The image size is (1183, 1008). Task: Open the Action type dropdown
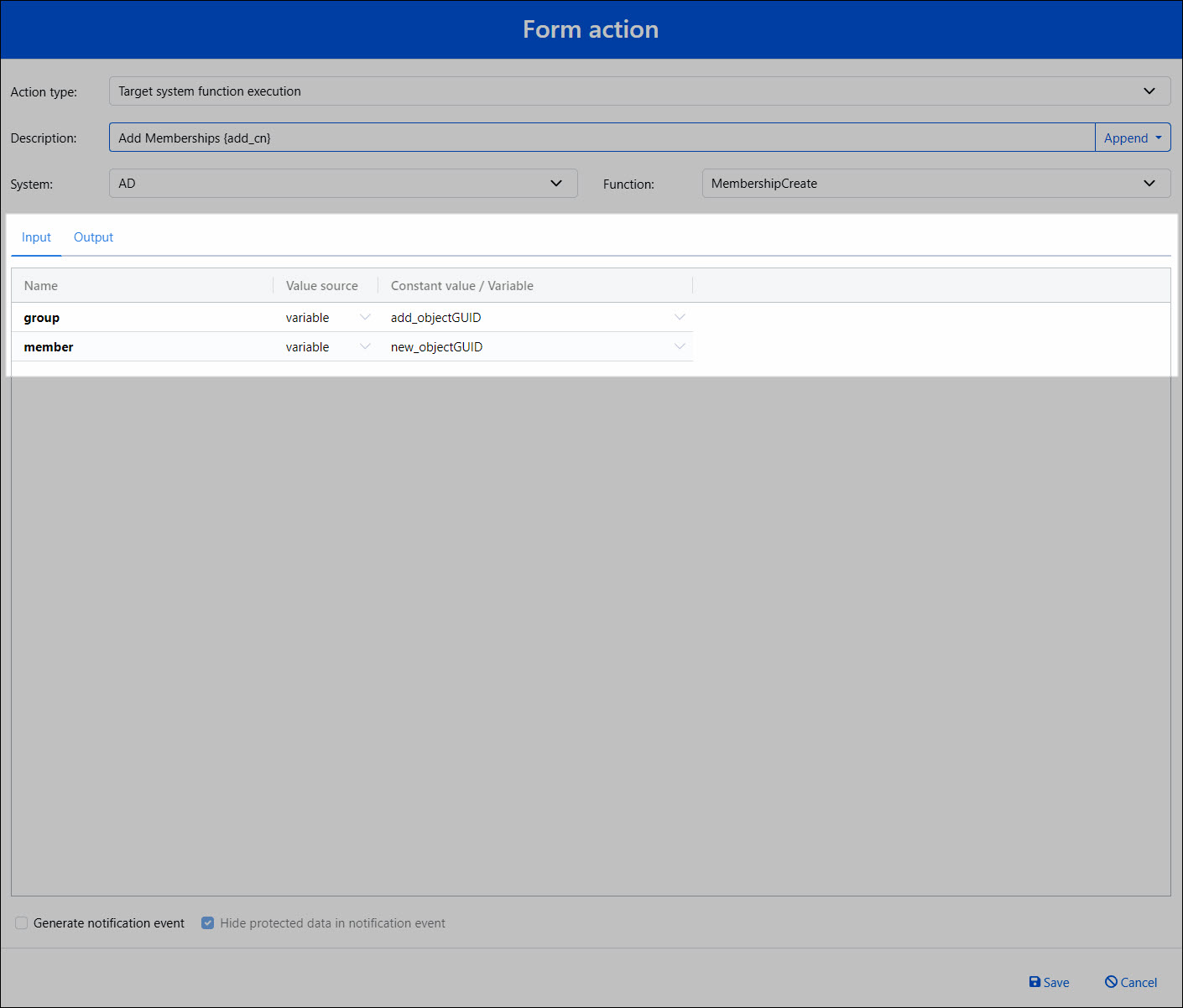click(x=638, y=91)
